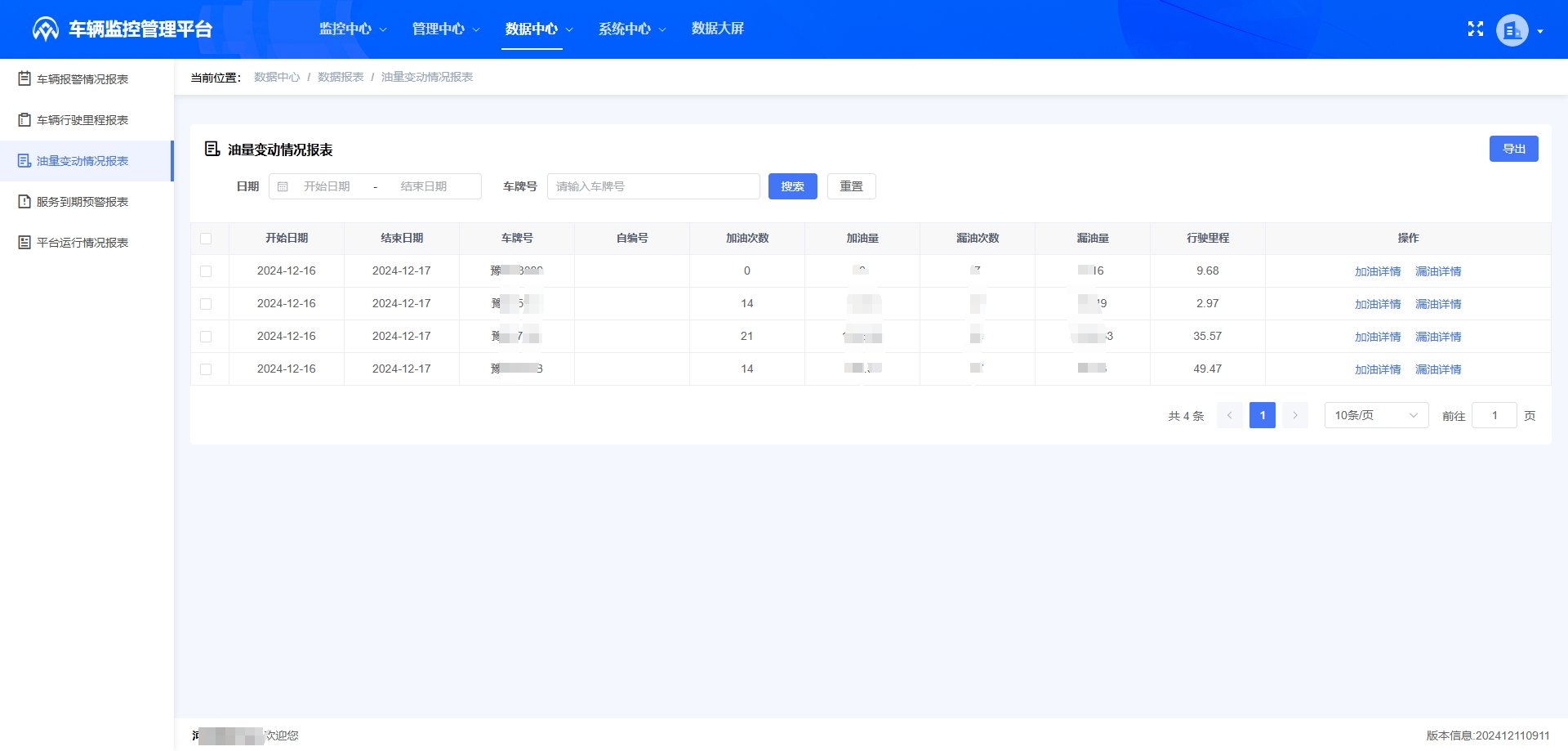Check the row with mileage 9.68
This screenshot has height=751, width=1568.
206,271
